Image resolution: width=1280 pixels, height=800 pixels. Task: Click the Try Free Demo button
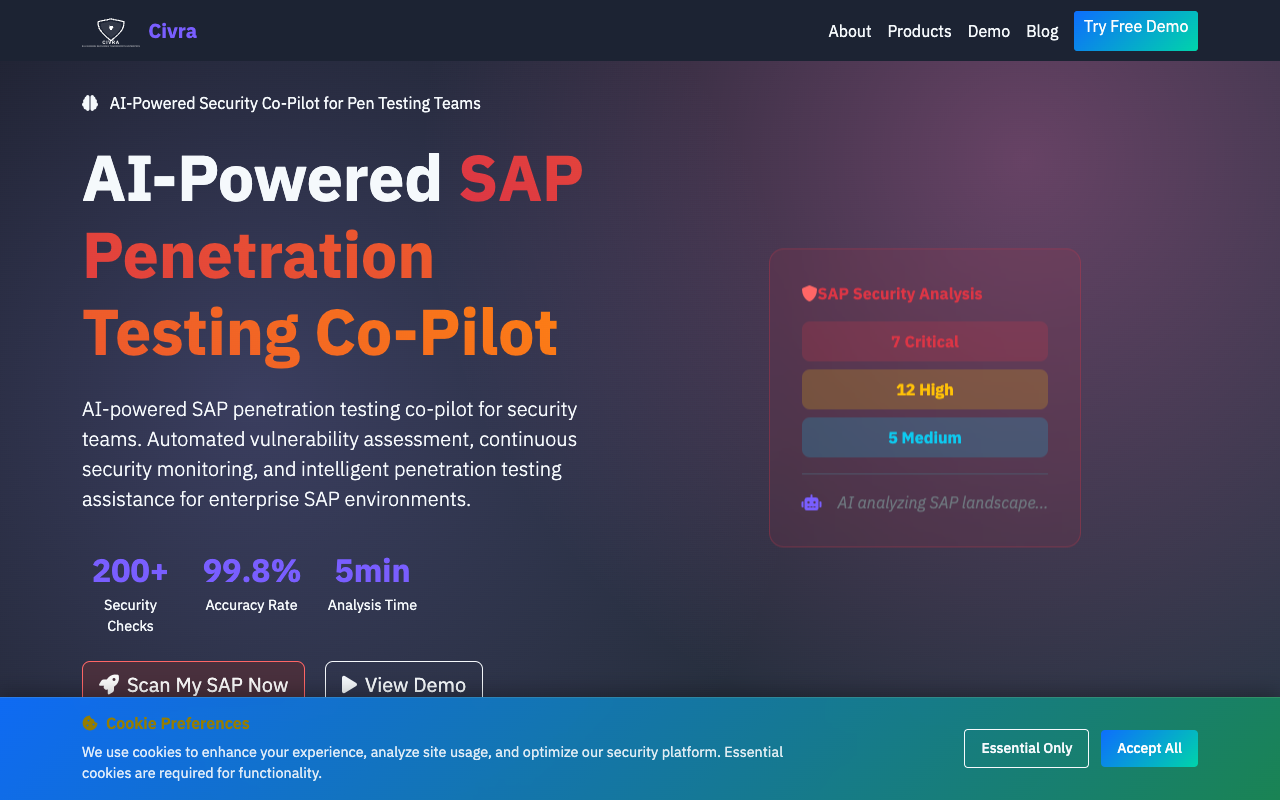click(1135, 31)
